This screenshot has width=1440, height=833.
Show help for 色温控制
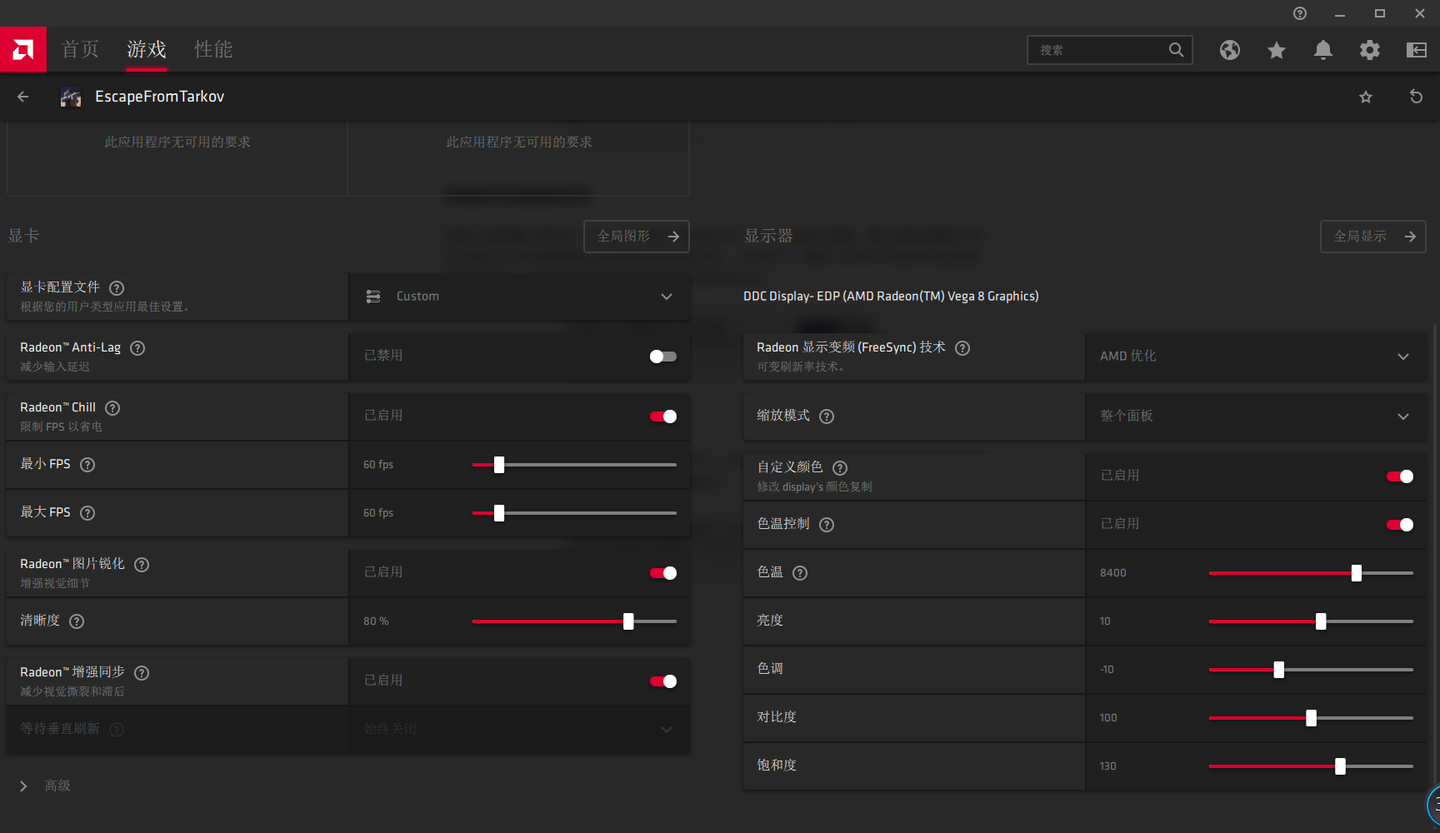(827, 524)
